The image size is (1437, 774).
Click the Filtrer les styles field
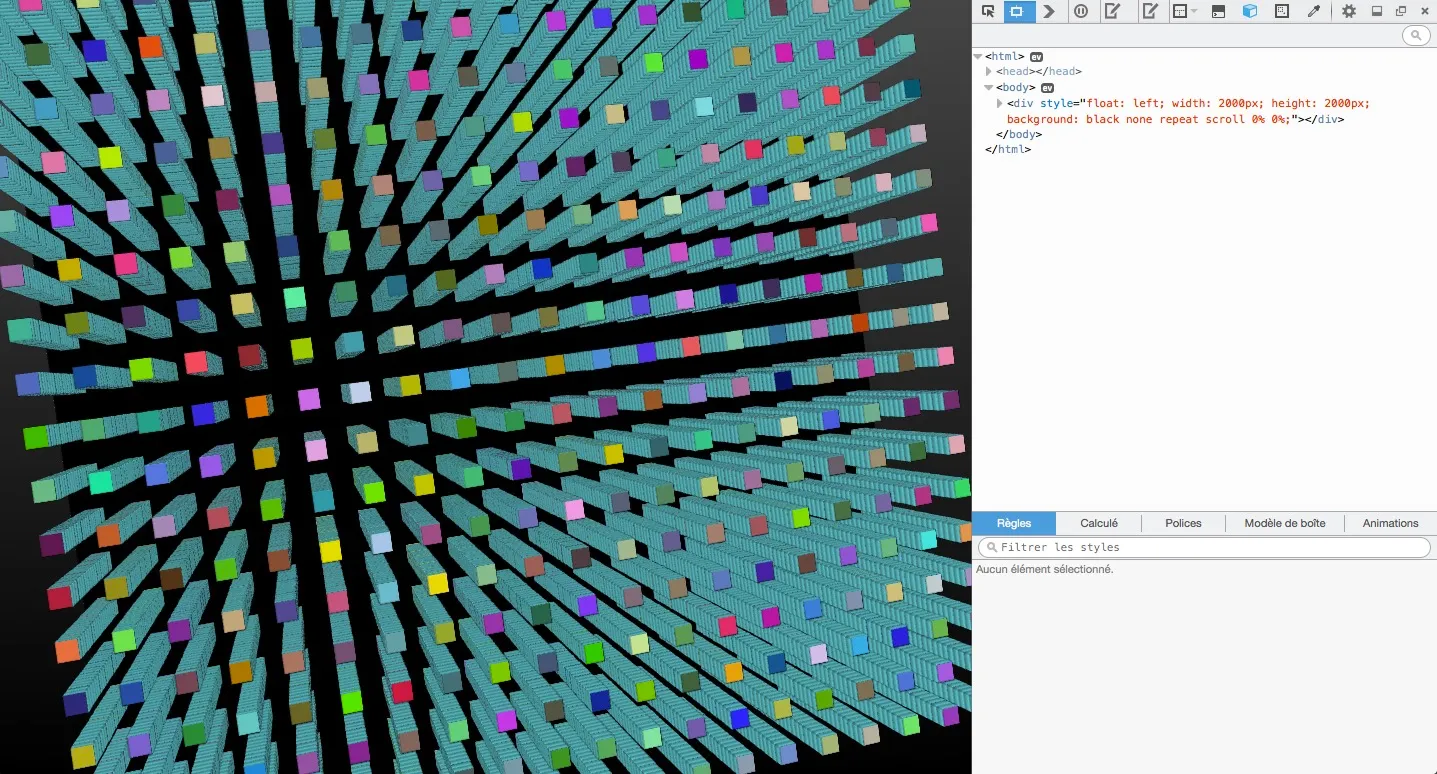1204,547
